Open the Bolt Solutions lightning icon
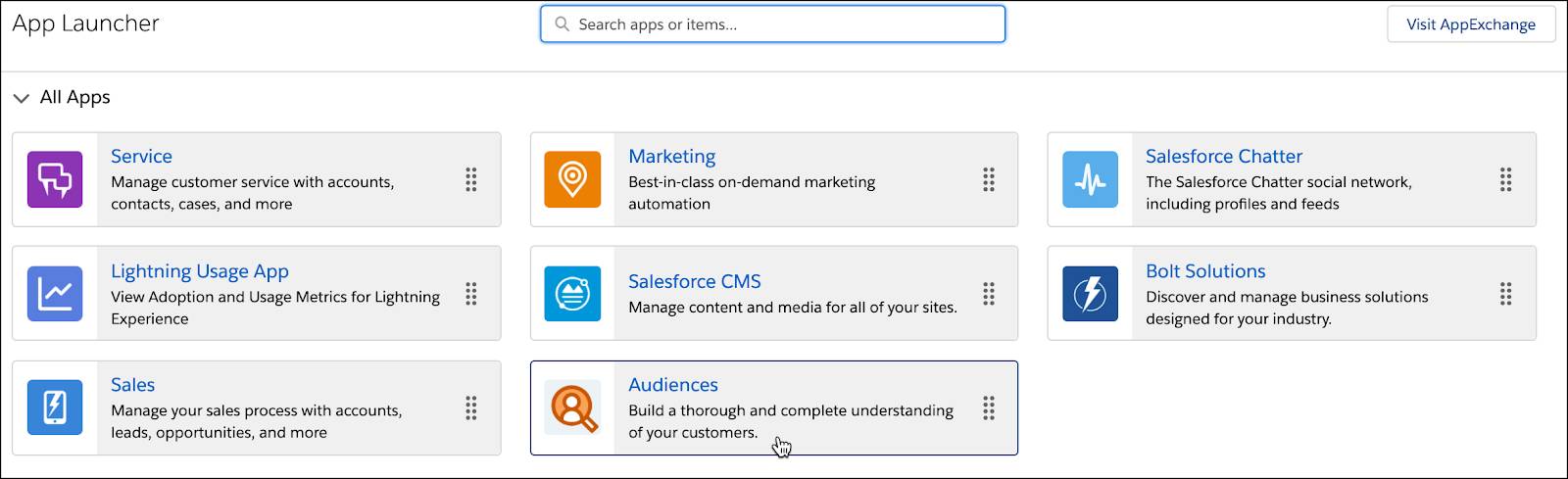The height and width of the screenshot is (479, 1568). [x=1090, y=294]
